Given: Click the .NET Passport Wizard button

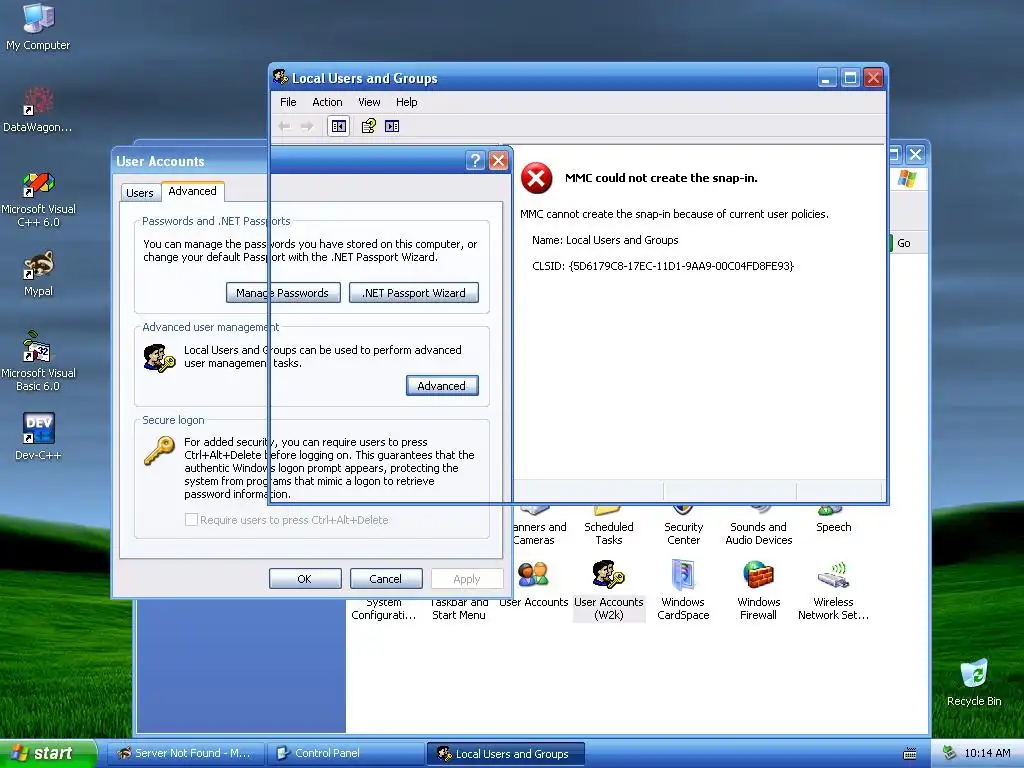Looking at the screenshot, I should pos(413,293).
